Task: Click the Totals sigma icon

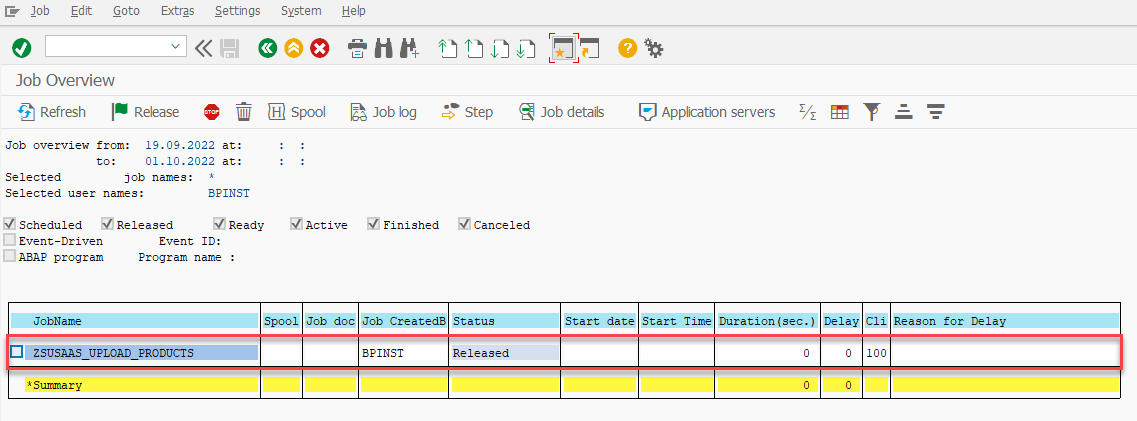Action: tap(807, 112)
